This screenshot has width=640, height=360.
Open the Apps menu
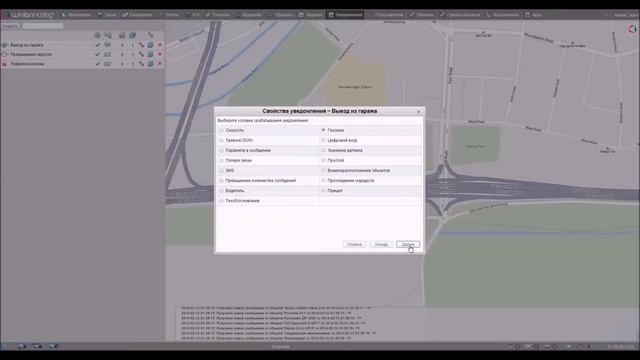click(x=534, y=15)
